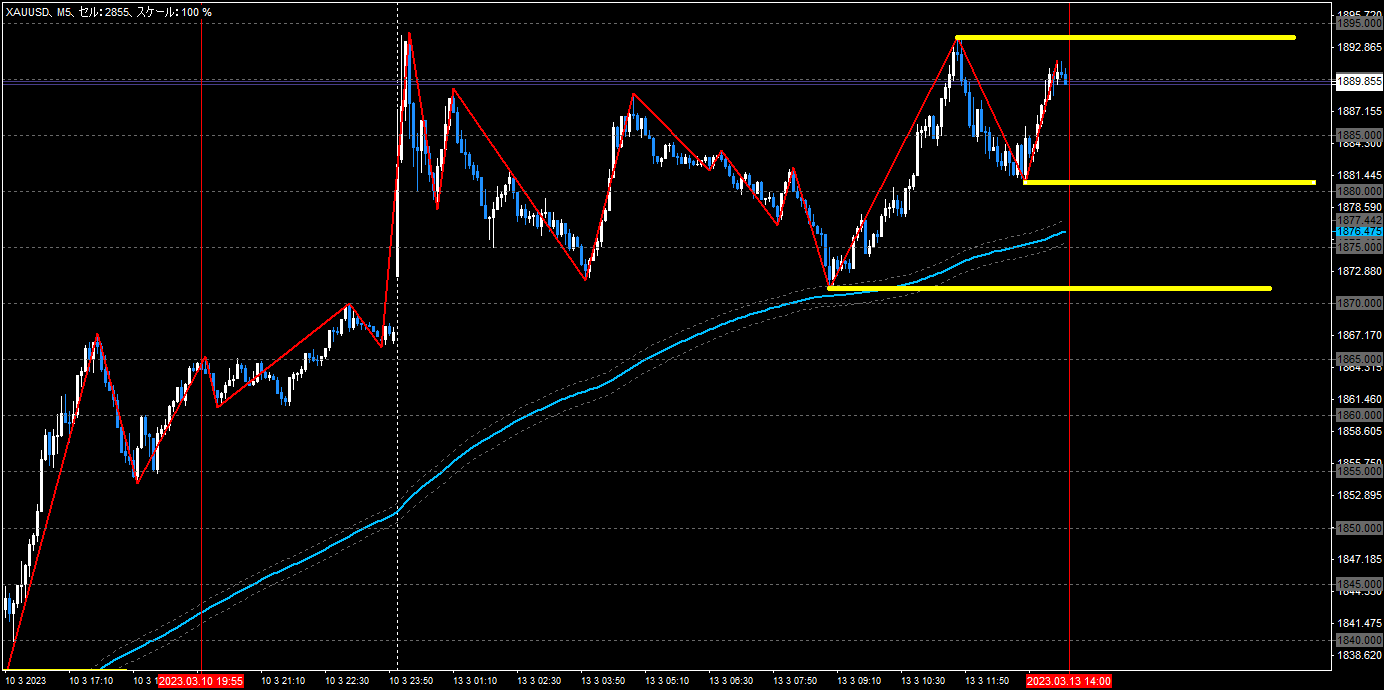Click the 1867.170 price axis value
The height and width of the screenshot is (690, 1384).
point(1359,335)
